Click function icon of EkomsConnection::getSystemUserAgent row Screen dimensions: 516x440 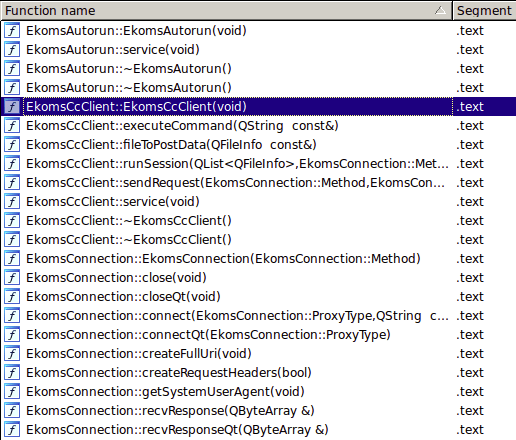pos(12,392)
